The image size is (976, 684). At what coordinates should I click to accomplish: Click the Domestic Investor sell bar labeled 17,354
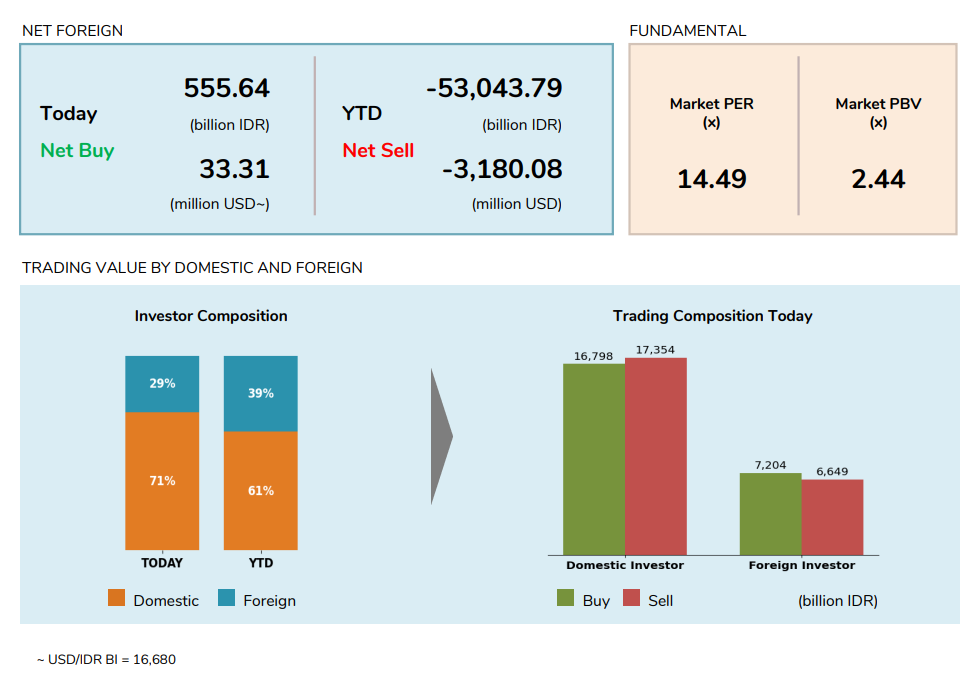click(x=656, y=456)
